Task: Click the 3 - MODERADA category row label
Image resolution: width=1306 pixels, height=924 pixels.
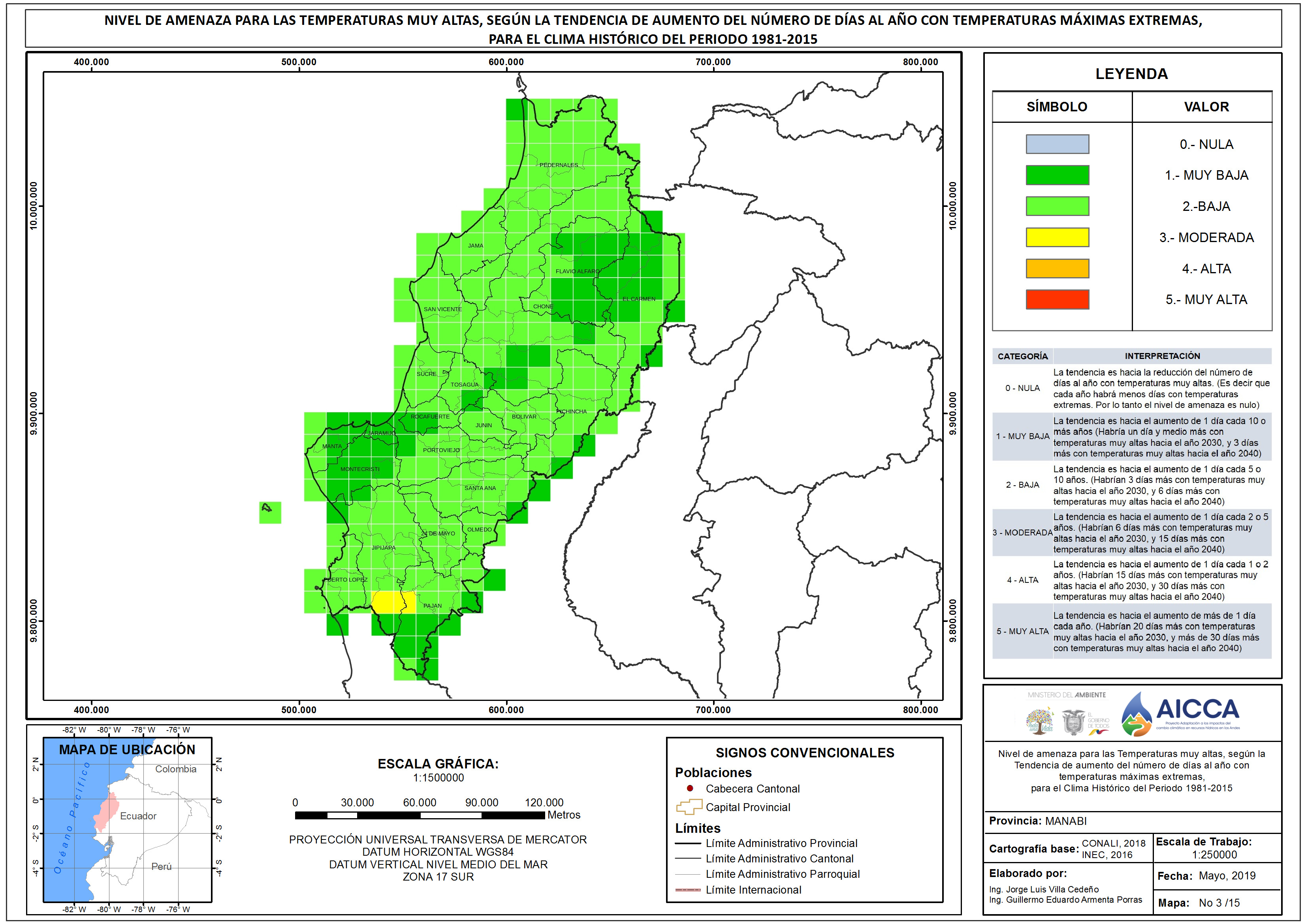Action: (1022, 533)
